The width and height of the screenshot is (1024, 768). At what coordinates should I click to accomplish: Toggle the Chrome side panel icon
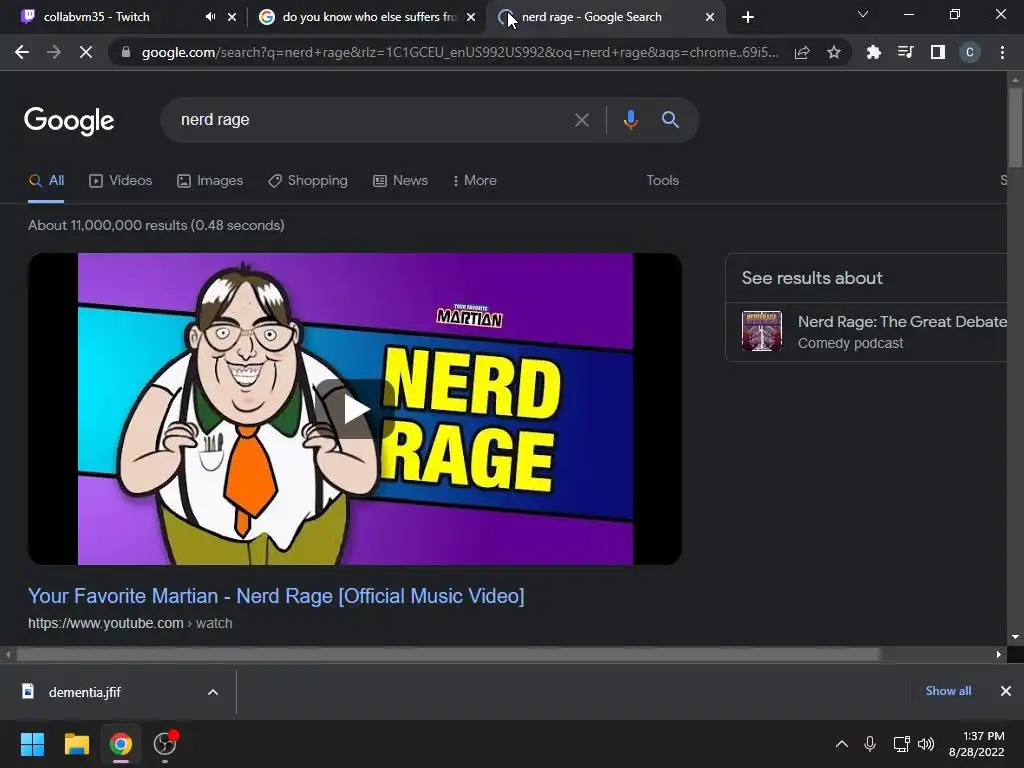click(938, 52)
